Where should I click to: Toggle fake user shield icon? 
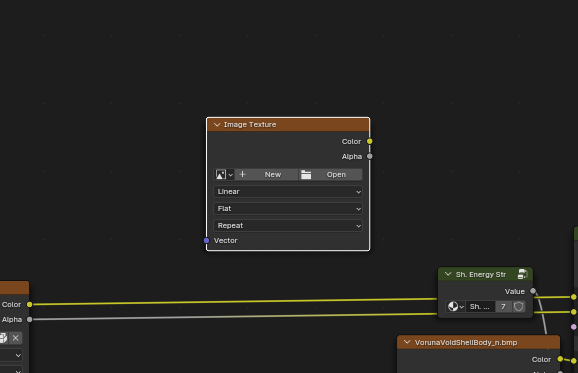click(519, 307)
